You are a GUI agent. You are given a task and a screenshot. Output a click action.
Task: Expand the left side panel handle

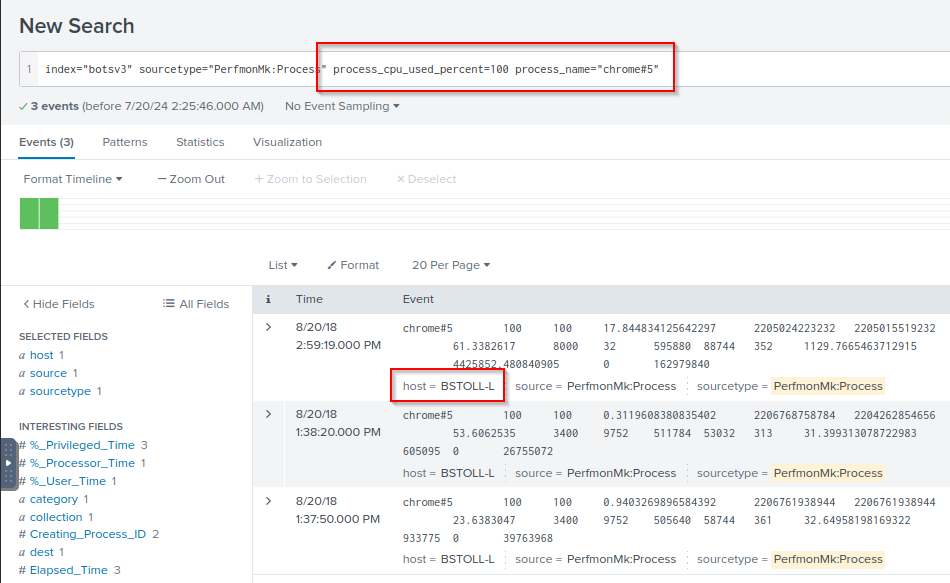coord(8,463)
